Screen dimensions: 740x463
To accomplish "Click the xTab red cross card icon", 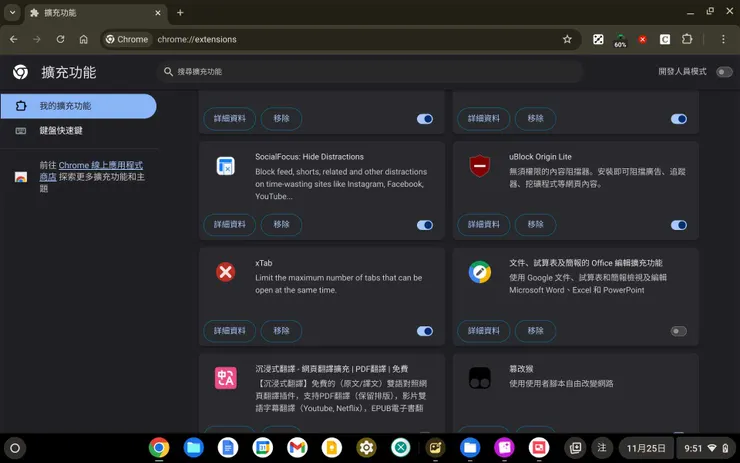I will 226,272.
